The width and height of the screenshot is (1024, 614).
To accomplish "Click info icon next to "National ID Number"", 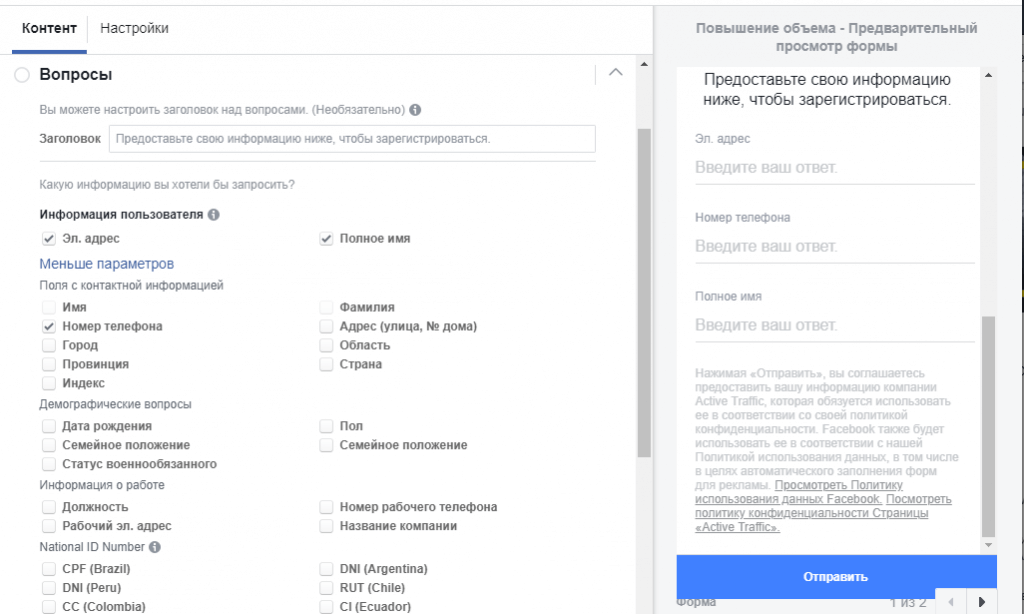I will [x=155, y=547].
